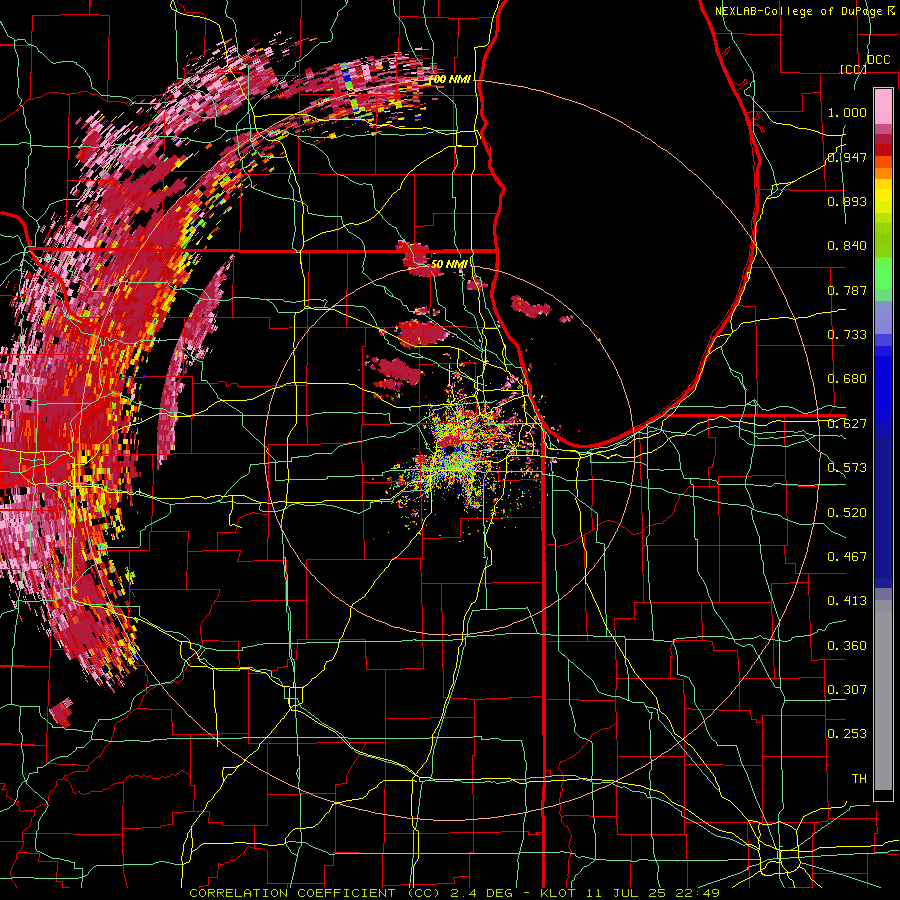Screen dimensions: 900x900
Task: Click the 0.573 color scale label
Action: [847, 468]
